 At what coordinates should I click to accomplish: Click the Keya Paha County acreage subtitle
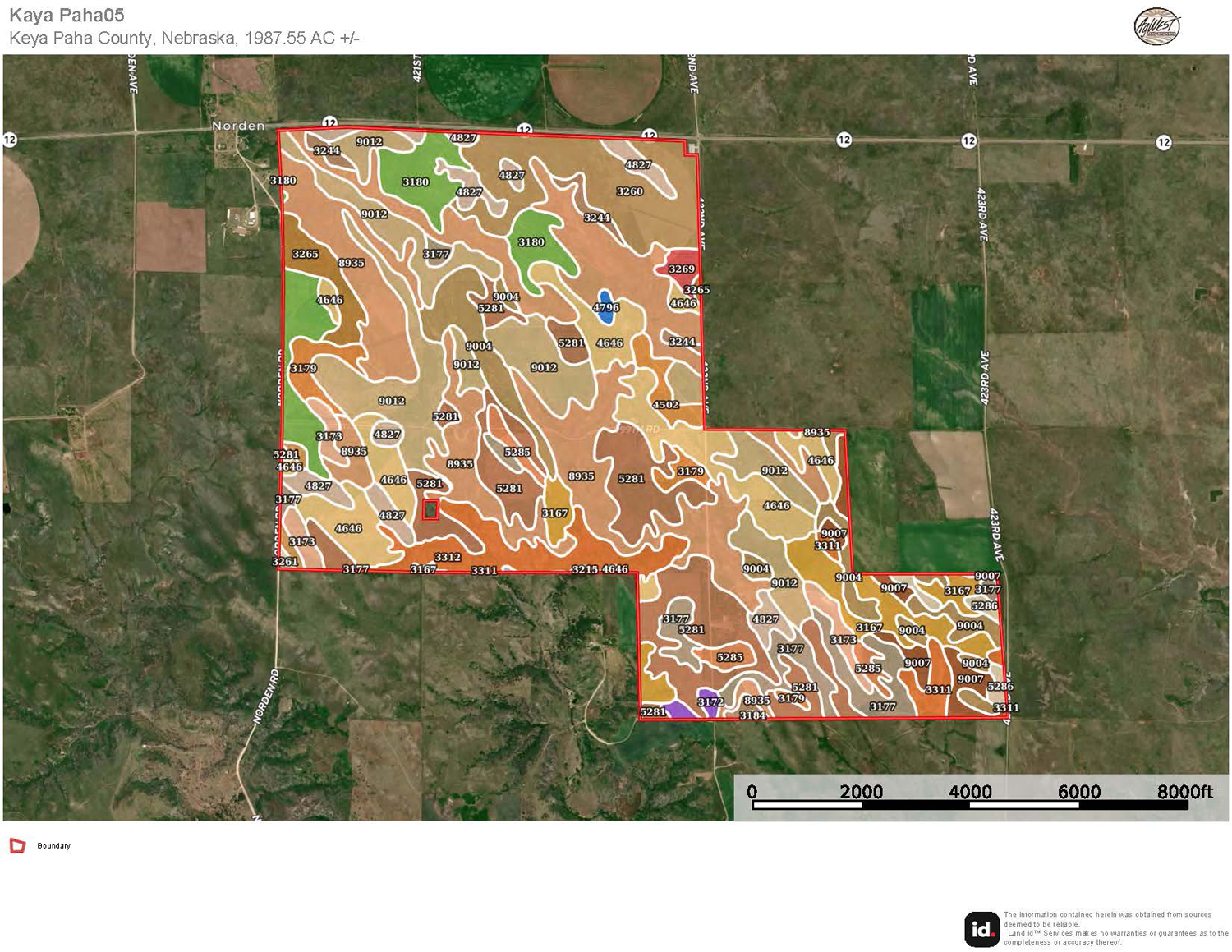[x=184, y=38]
